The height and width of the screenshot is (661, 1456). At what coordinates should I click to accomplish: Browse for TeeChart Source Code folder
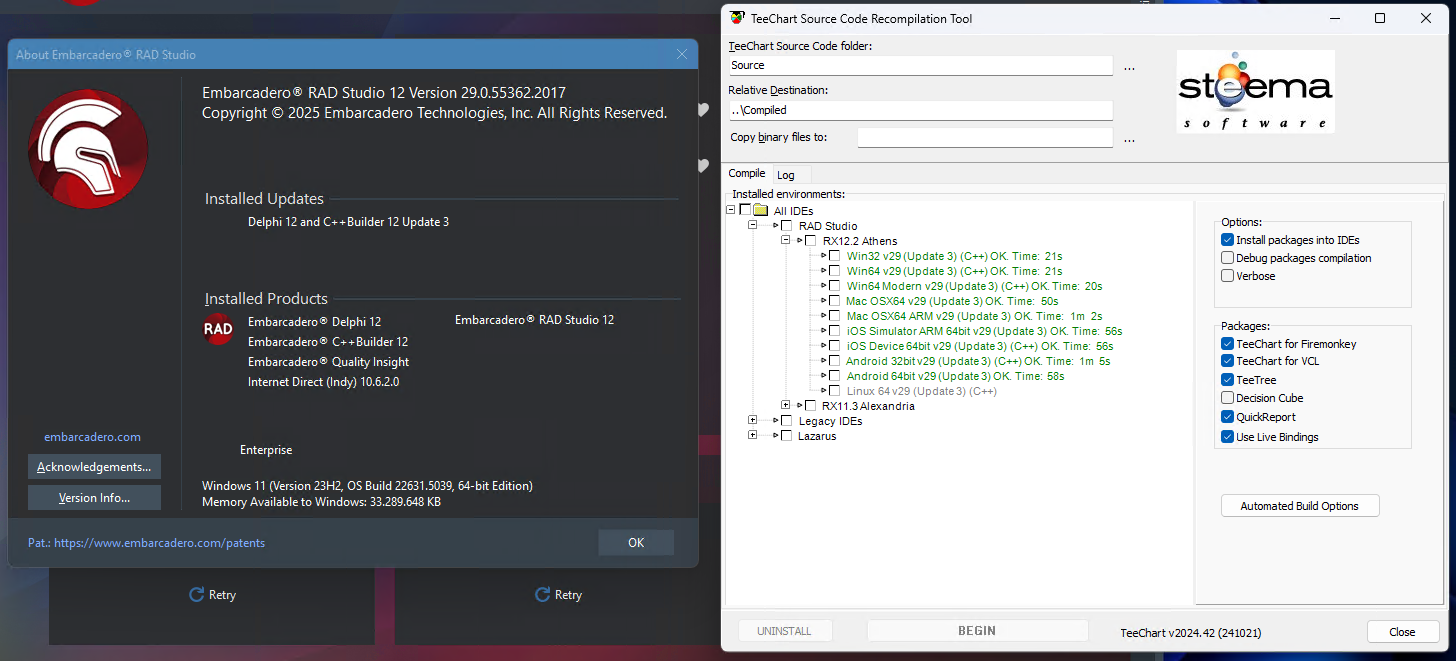[1129, 67]
